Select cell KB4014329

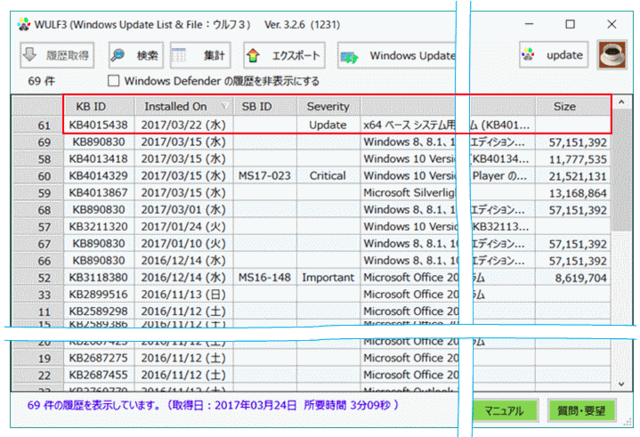99,176
